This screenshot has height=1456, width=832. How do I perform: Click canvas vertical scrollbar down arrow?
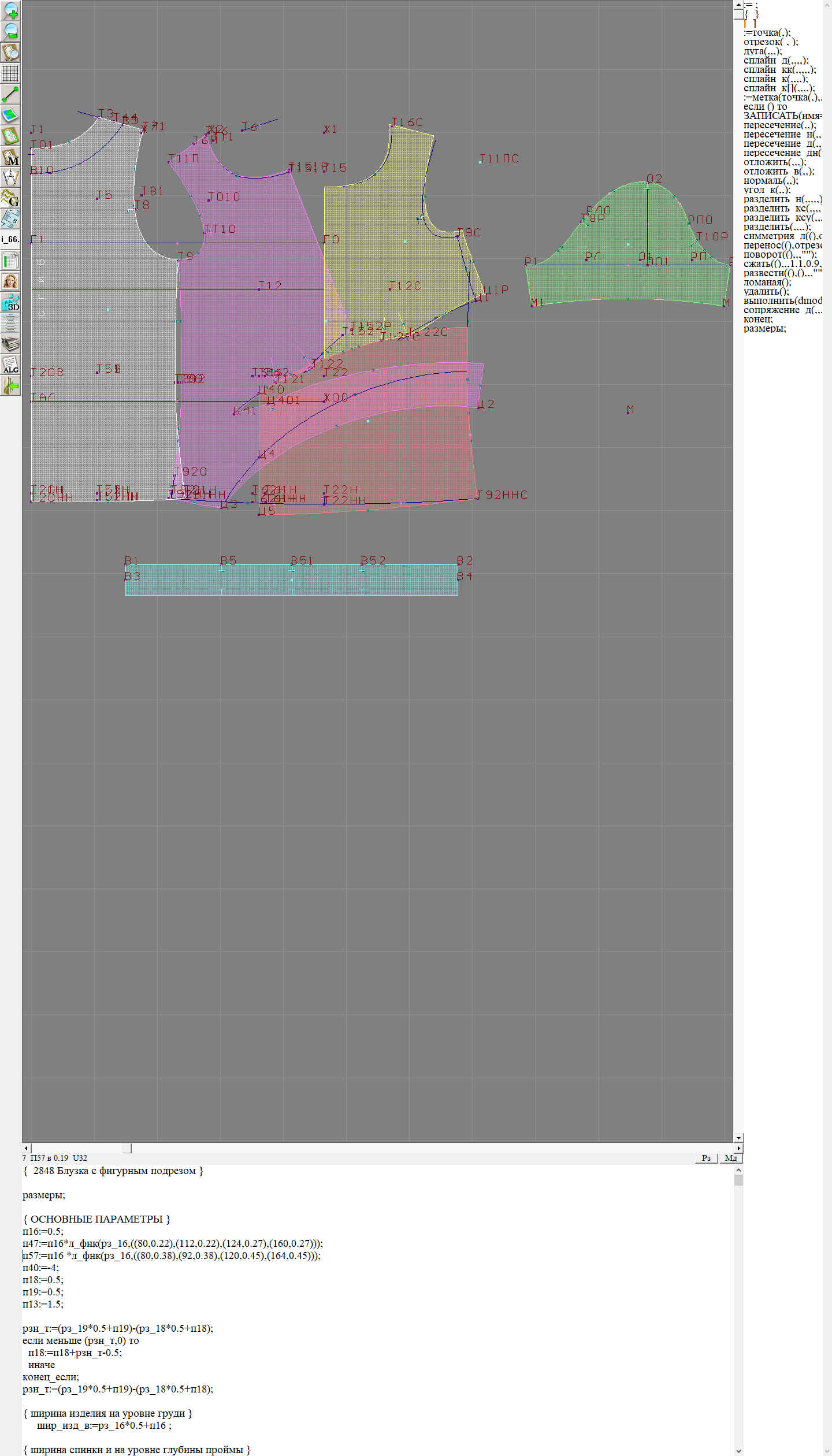pos(738,1138)
